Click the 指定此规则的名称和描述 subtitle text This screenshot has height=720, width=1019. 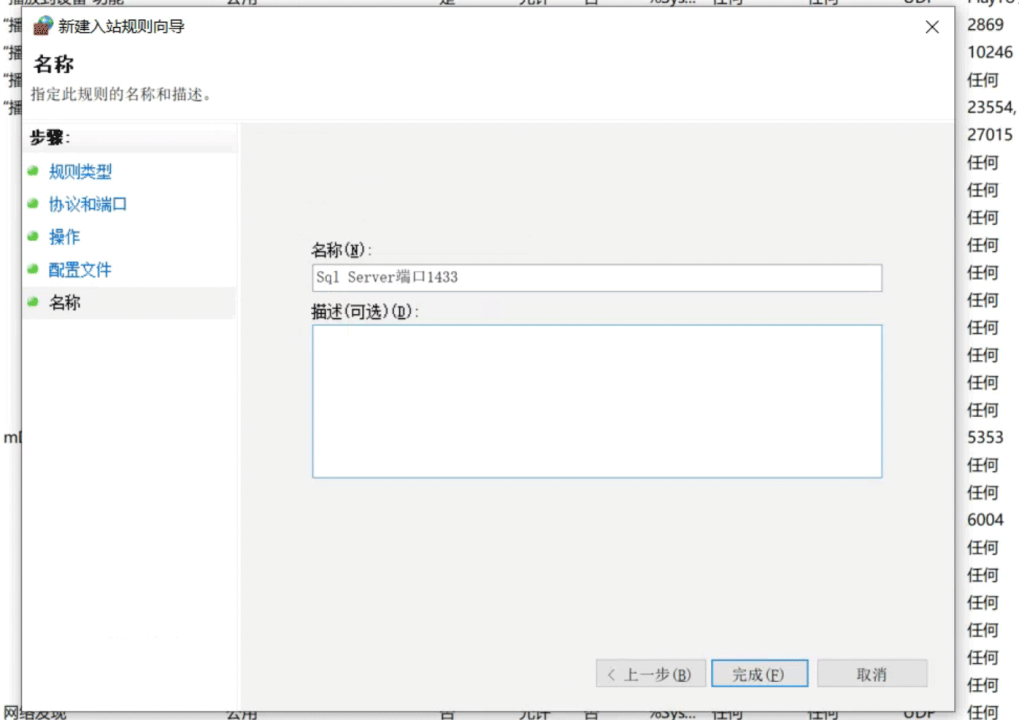point(121,94)
